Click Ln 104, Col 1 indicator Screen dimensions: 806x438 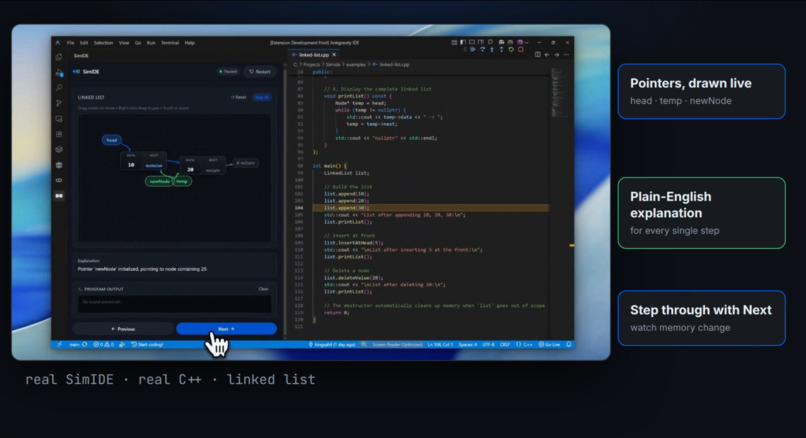tap(440, 344)
